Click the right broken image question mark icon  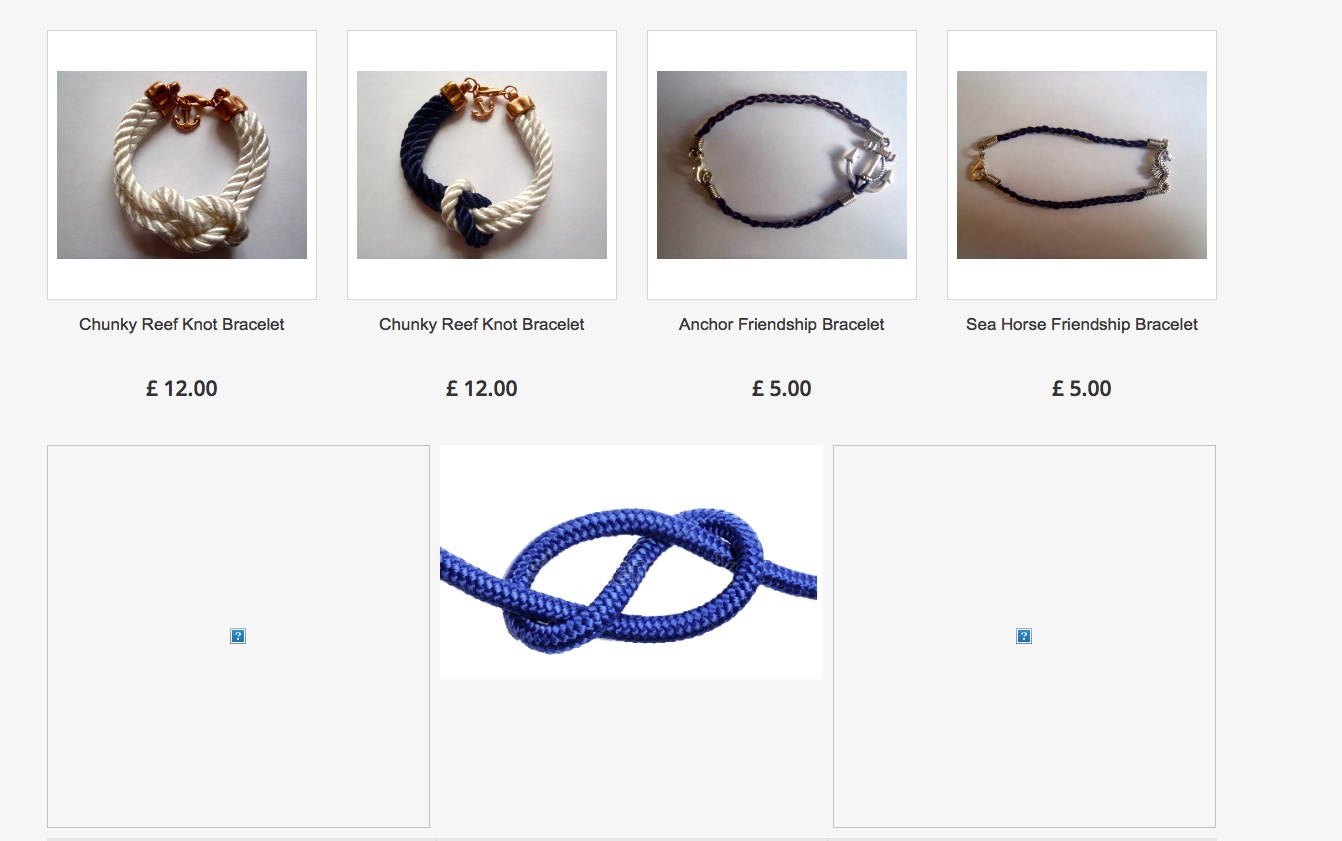[x=1024, y=636]
